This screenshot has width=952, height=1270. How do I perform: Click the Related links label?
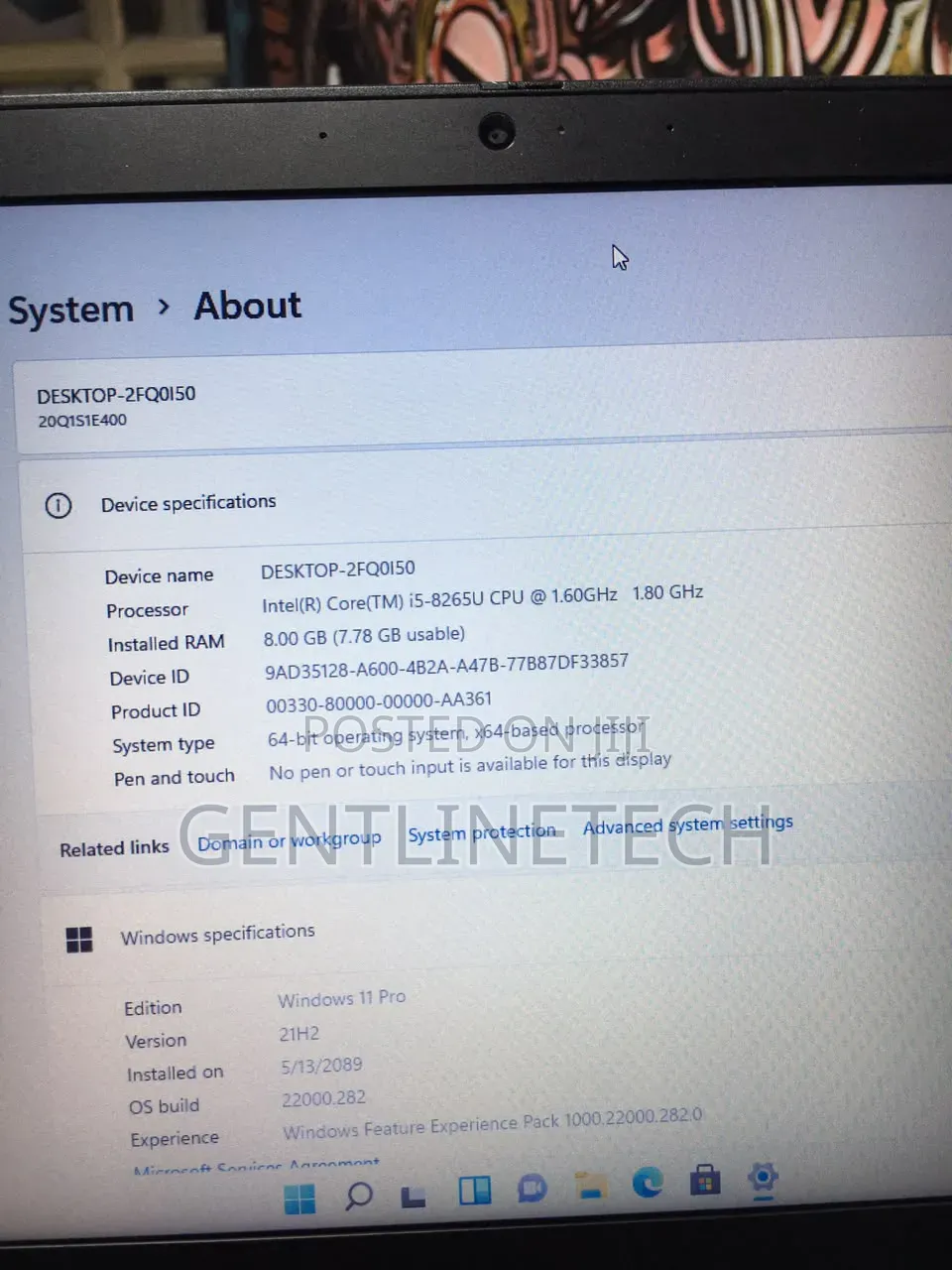(x=114, y=849)
